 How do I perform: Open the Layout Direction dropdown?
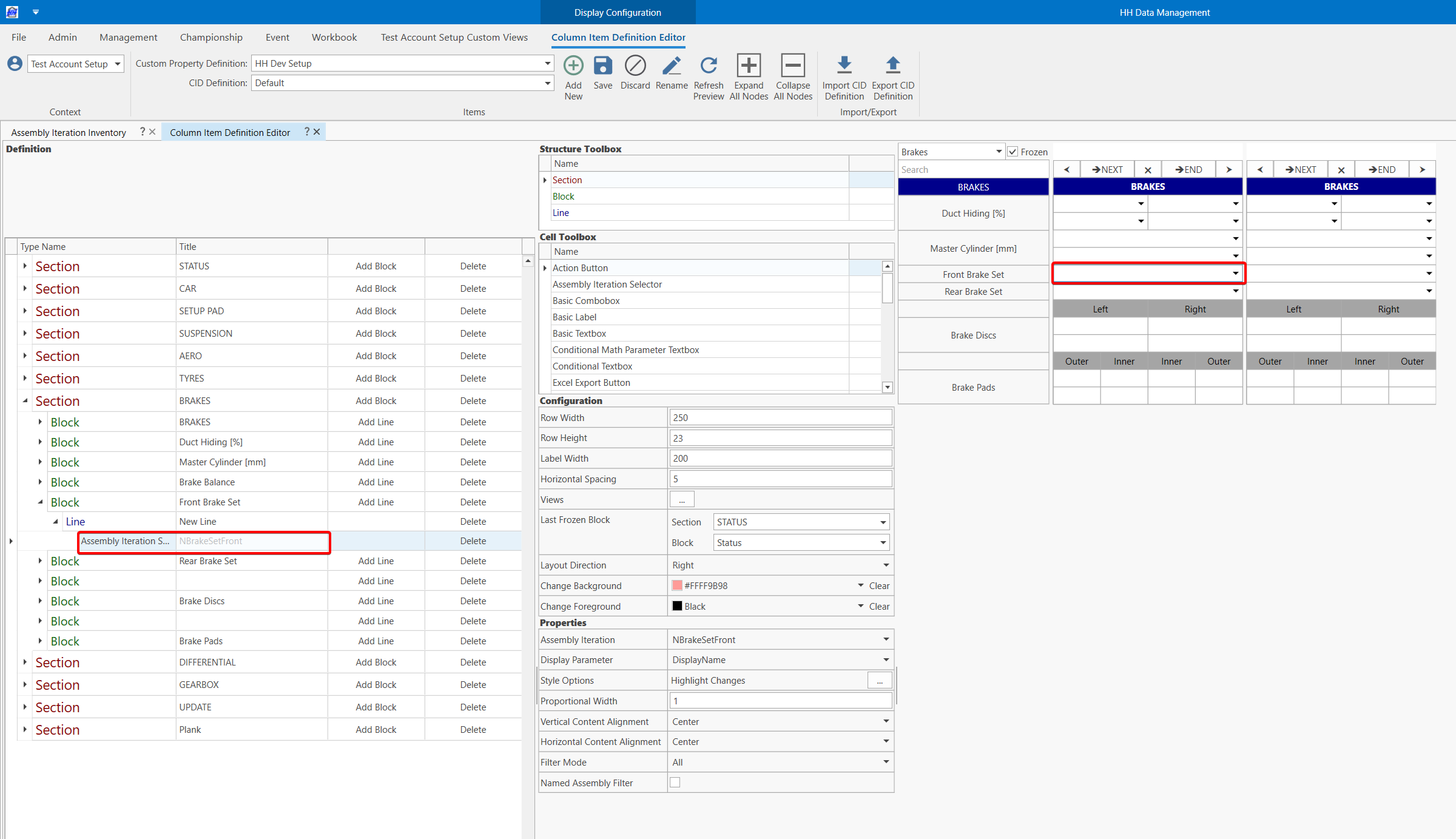tap(886, 565)
